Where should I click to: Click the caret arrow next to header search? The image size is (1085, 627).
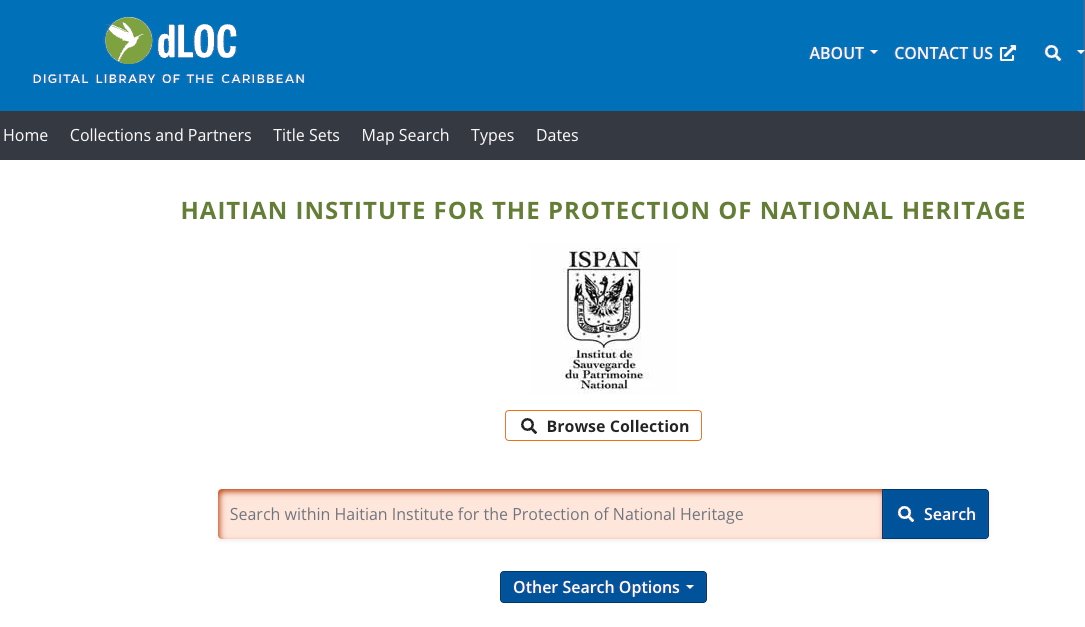(1079, 54)
